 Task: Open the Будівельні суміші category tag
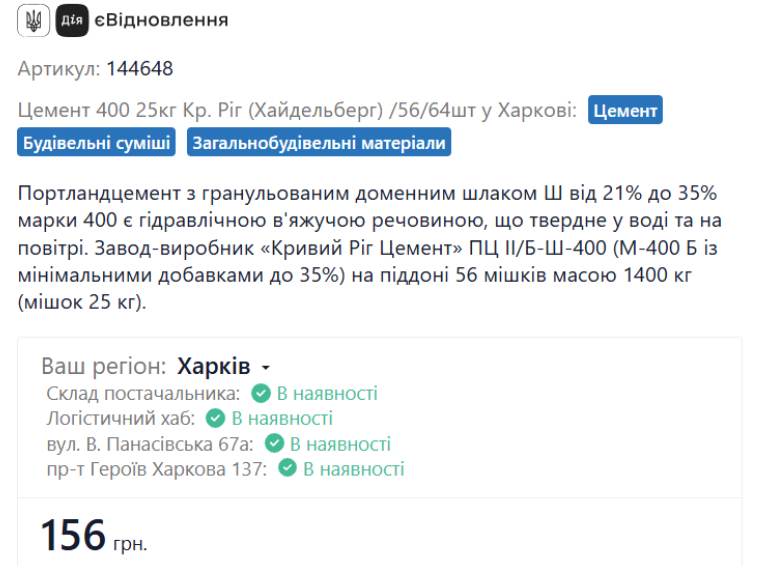[96, 142]
